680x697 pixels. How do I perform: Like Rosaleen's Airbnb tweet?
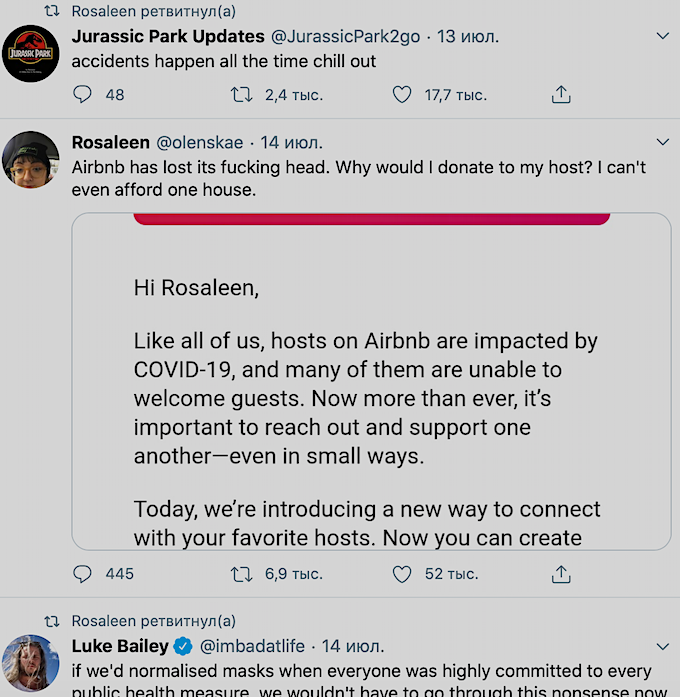click(402, 574)
